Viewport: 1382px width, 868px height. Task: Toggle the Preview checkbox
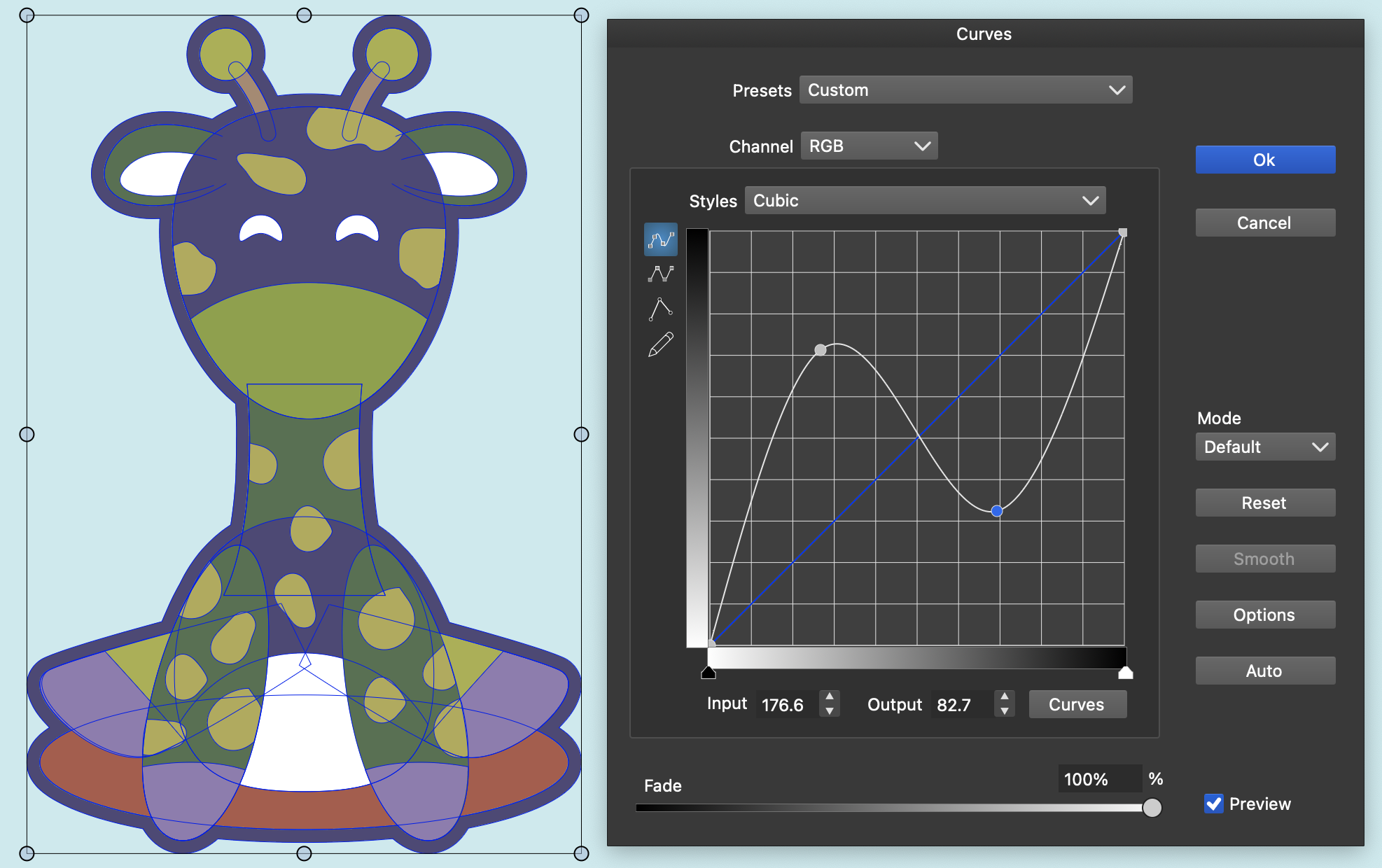1213,803
